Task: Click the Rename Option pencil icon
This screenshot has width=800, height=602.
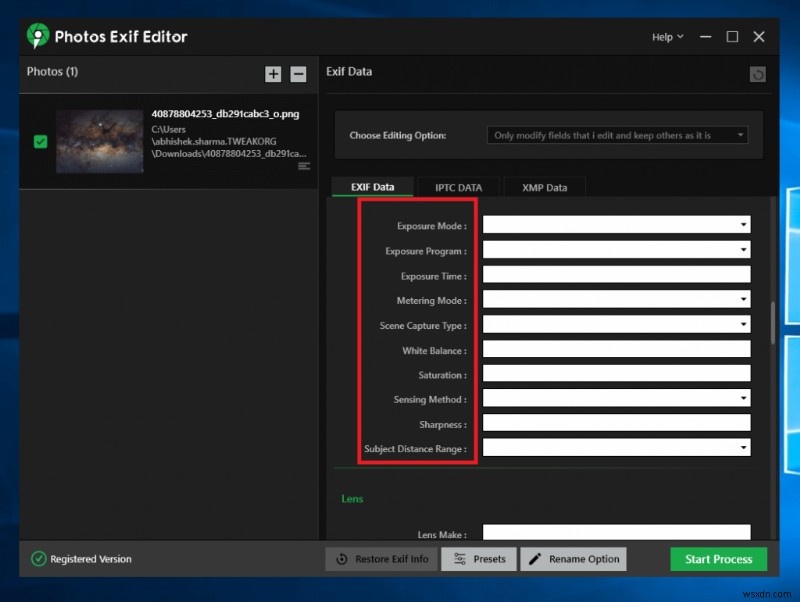Action: (x=535, y=559)
